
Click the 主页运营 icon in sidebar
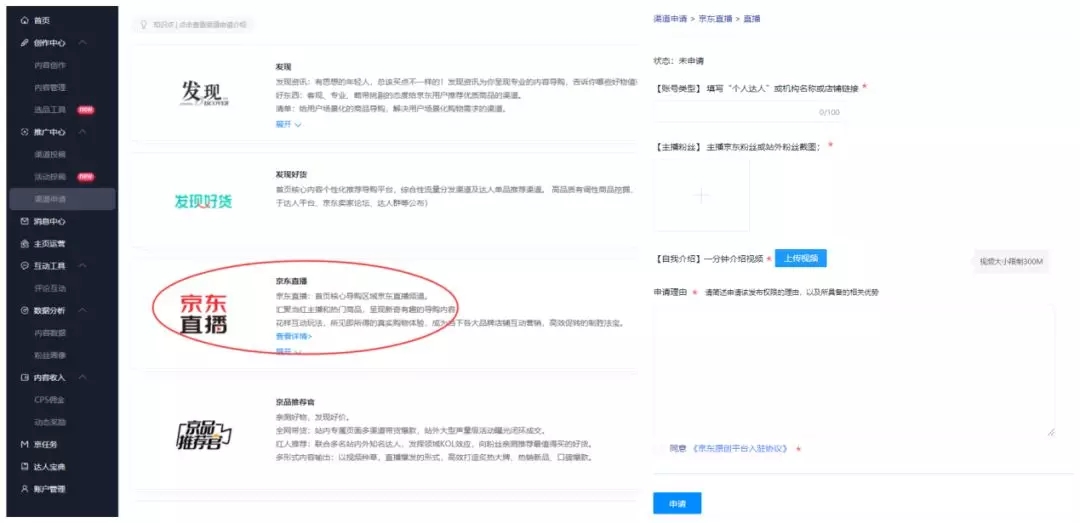point(25,243)
